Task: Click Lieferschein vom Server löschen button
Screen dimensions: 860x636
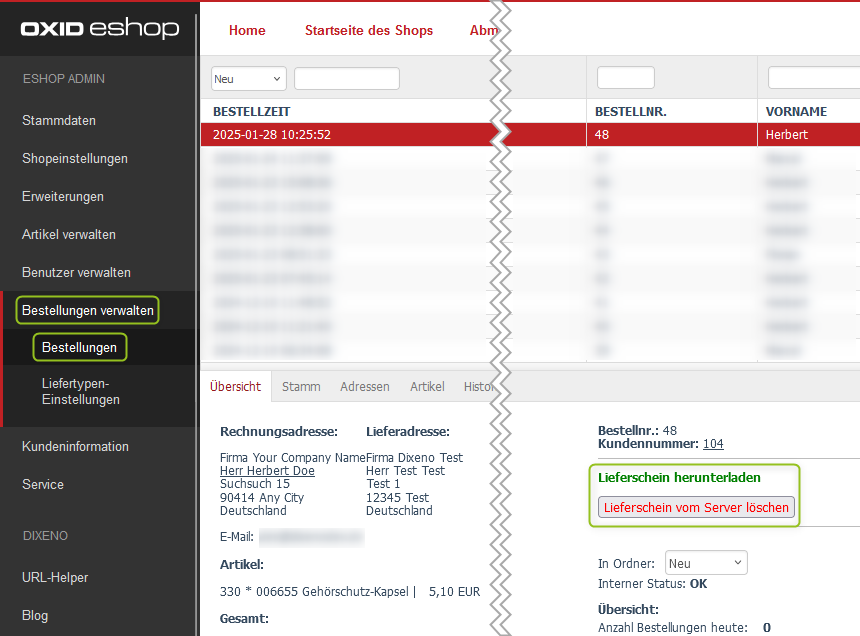Action: coord(696,507)
